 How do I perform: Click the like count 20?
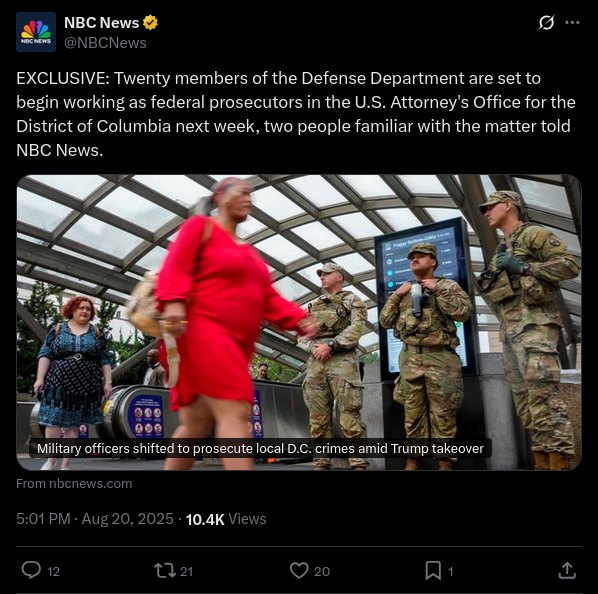(322, 572)
